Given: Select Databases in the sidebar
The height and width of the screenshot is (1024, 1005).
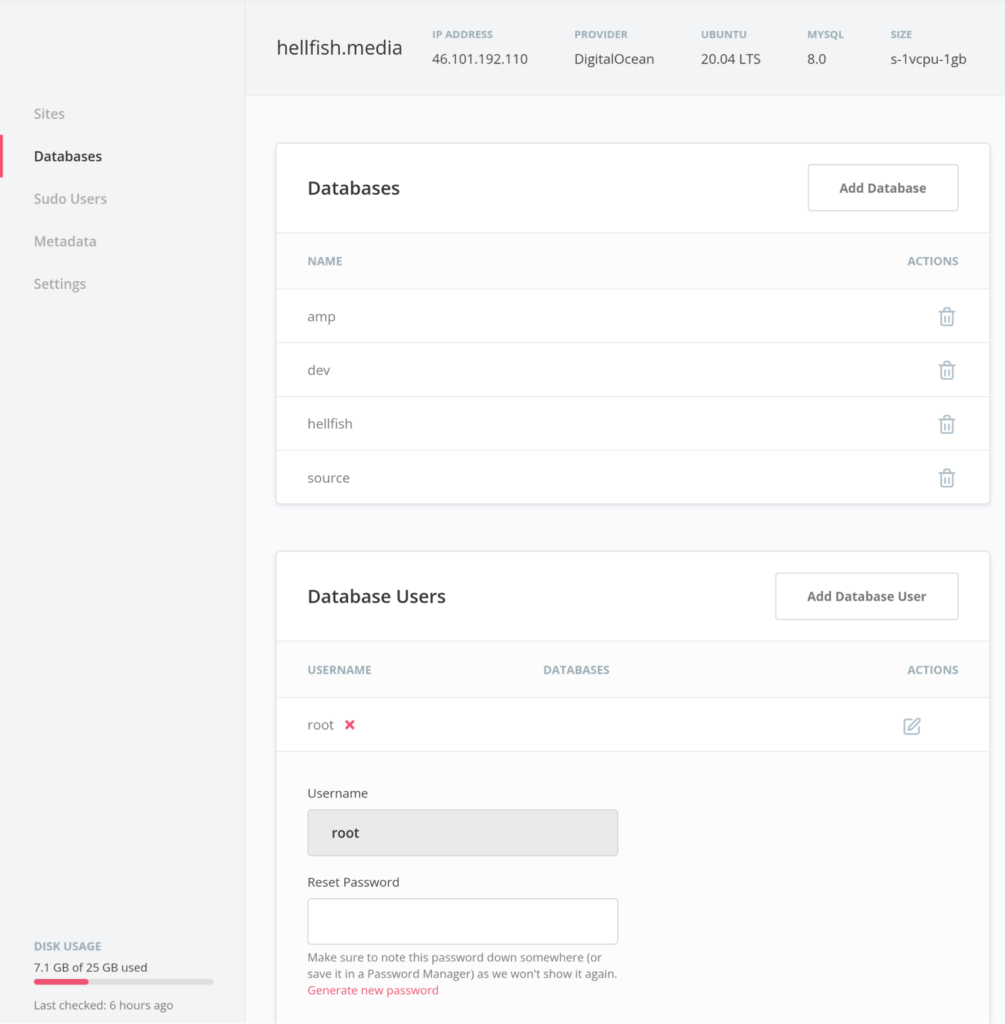Looking at the screenshot, I should tap(68, 156).
